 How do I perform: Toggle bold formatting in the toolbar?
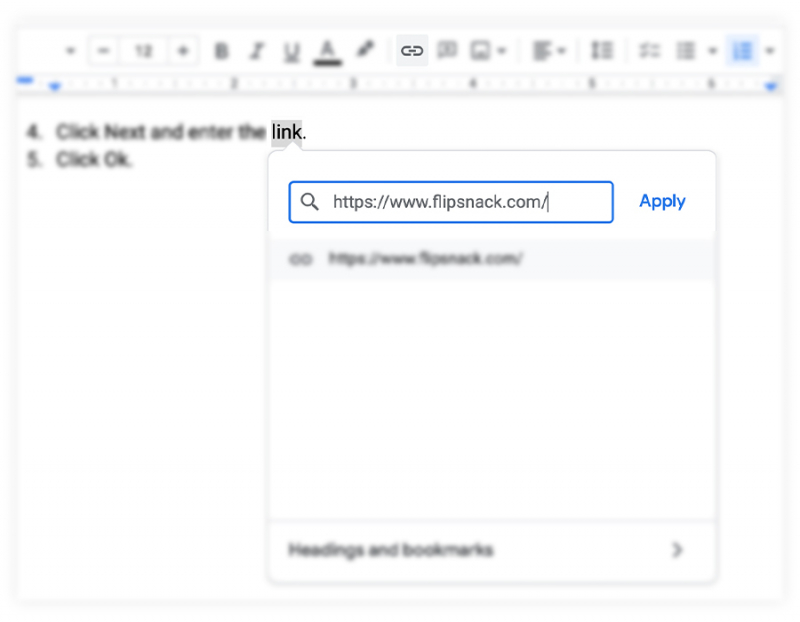(x=222, y=51)
